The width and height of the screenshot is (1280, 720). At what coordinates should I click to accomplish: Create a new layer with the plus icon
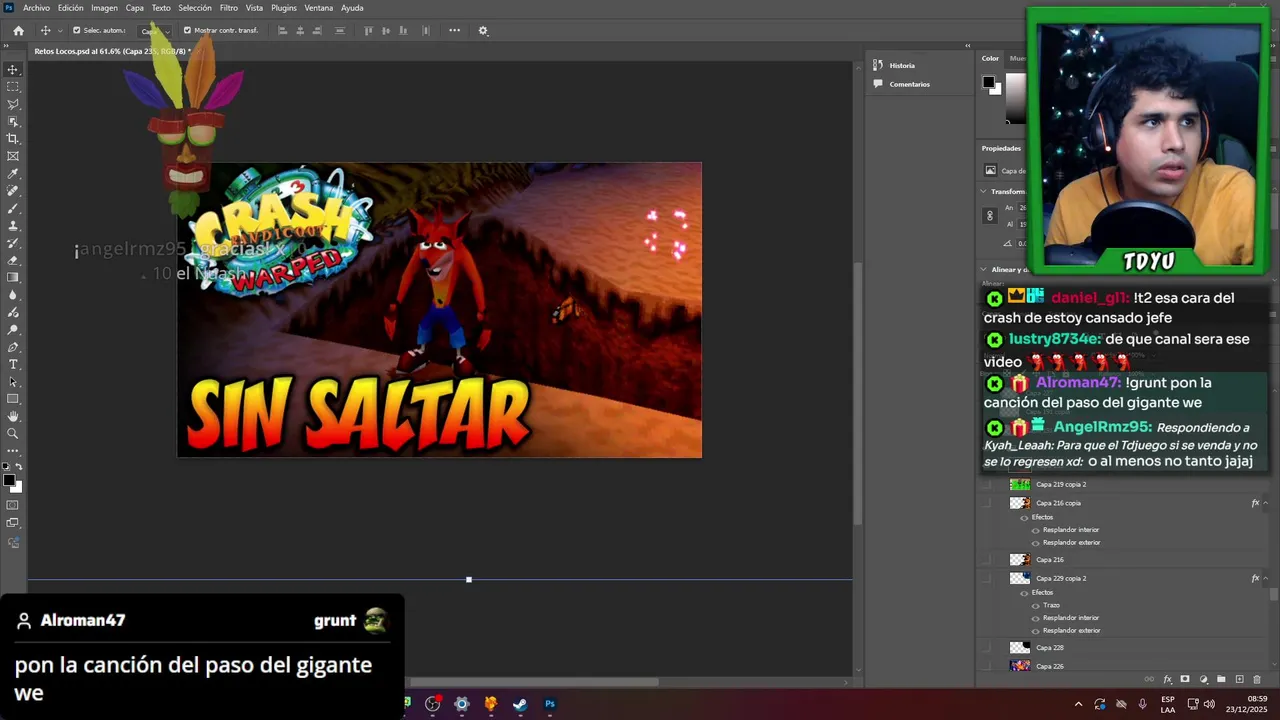pyautogui.click(x=1240, y=680)
